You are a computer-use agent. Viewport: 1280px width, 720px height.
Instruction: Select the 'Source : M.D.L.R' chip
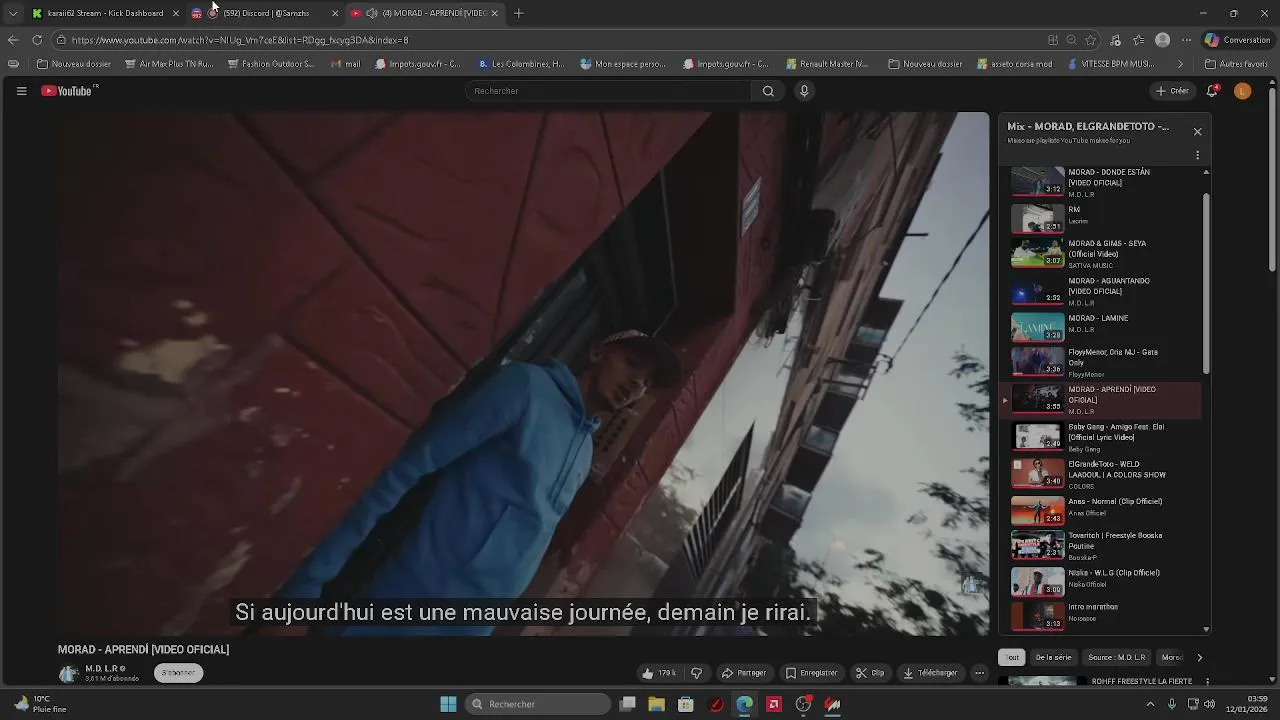pos(1117,657)
